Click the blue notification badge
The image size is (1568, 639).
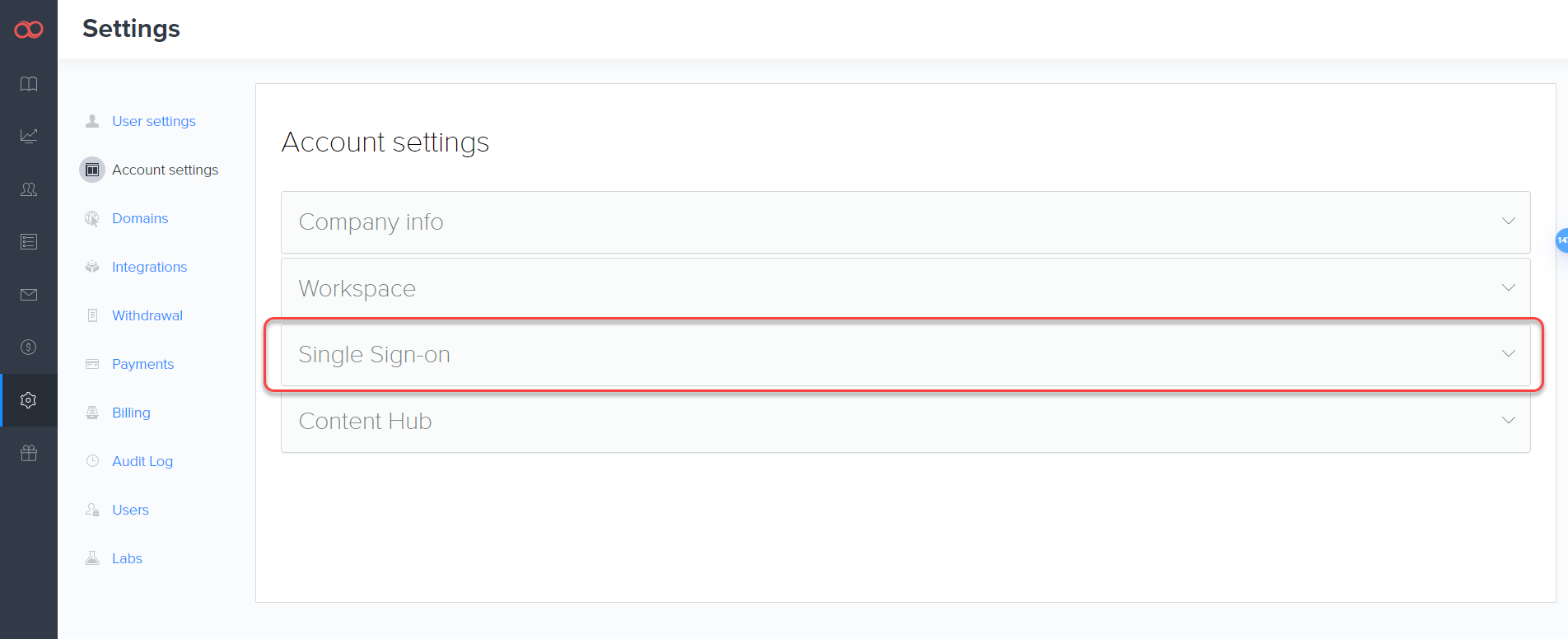click(1561, 240)
